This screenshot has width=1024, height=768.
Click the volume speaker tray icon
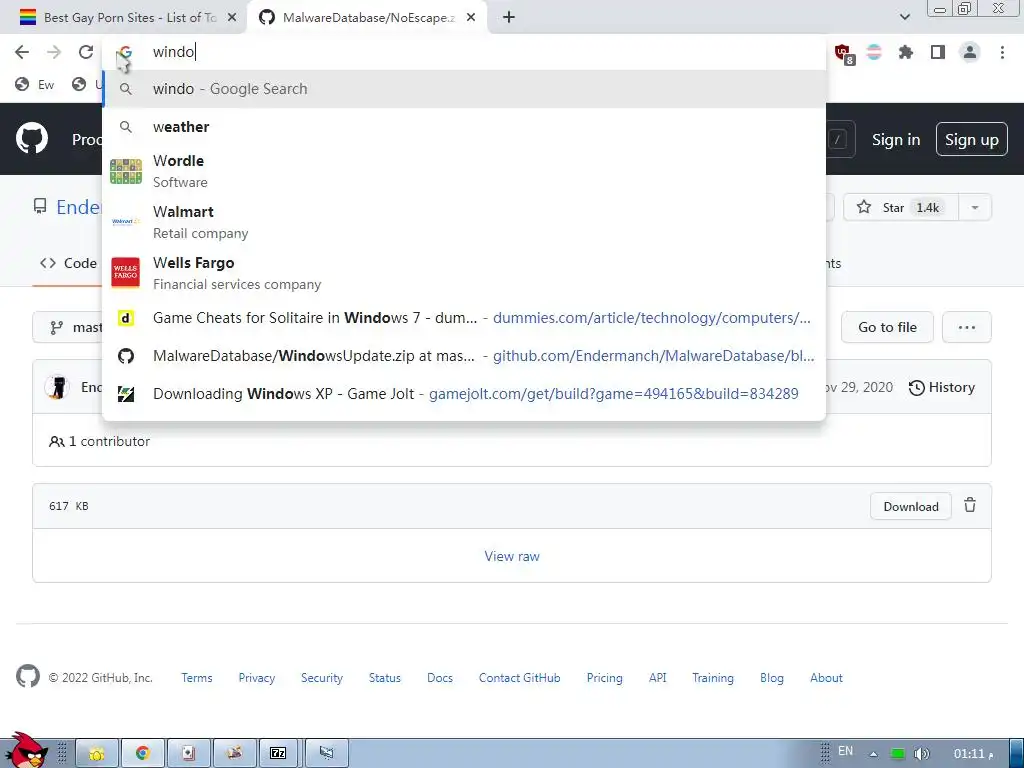921,754
